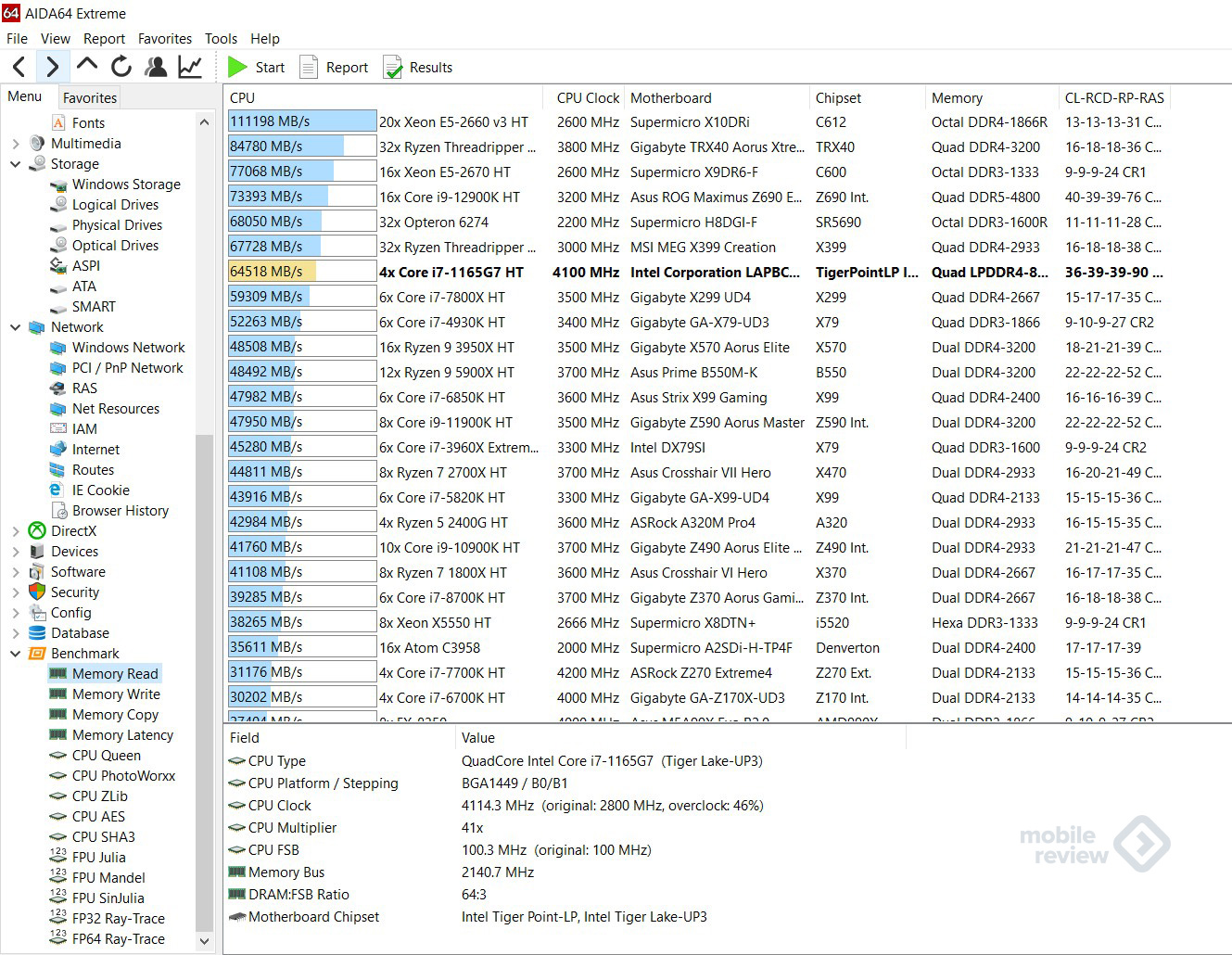Expand the Security tree node

pos(15,592)
